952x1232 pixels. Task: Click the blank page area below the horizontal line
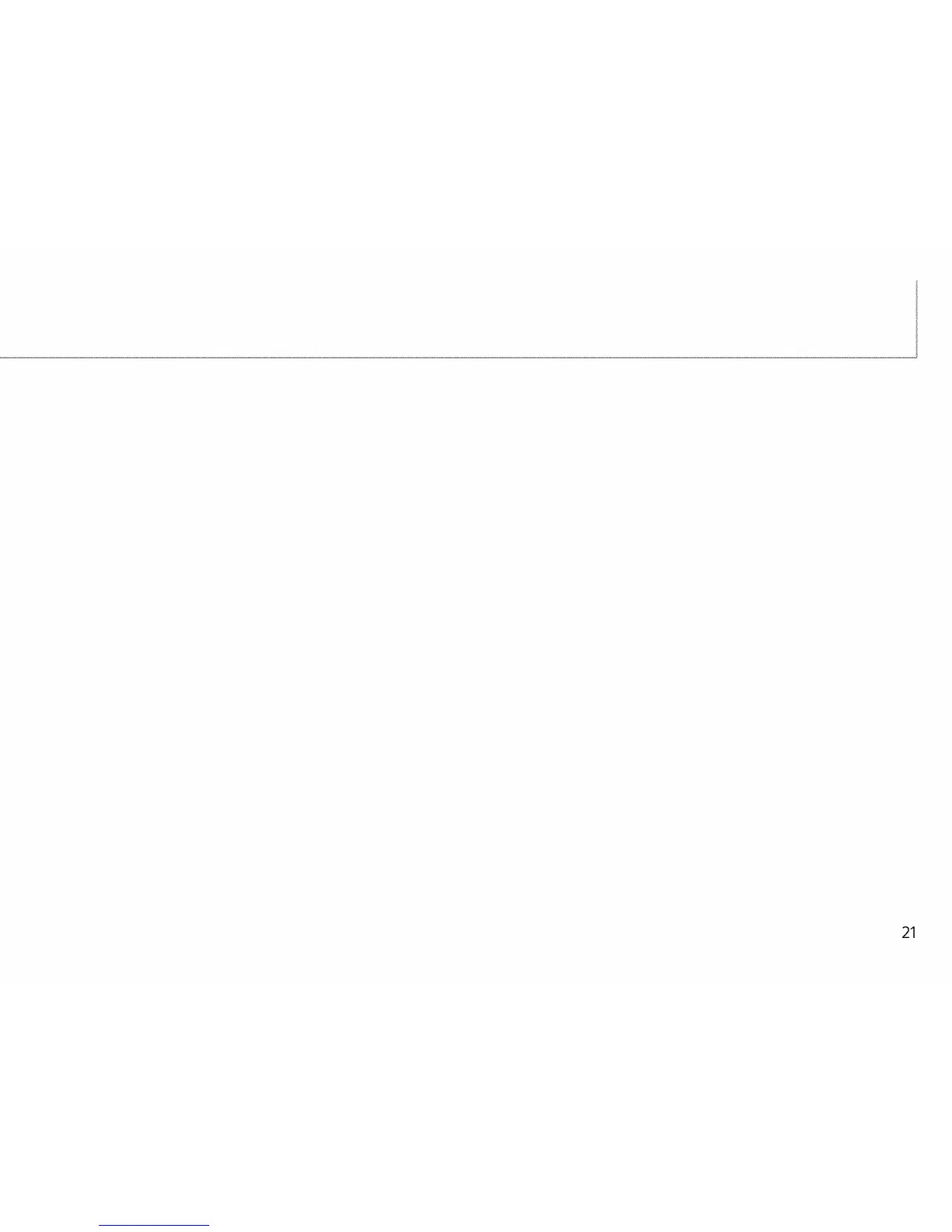[x=467, y=622]
